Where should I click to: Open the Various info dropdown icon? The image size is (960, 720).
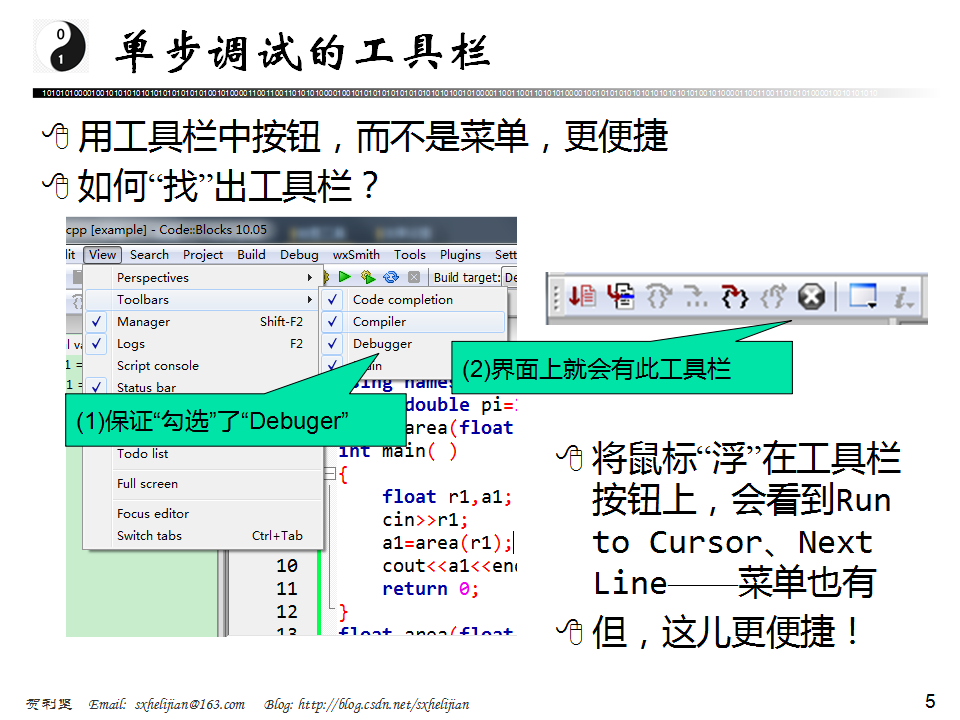tap(904, 297)
